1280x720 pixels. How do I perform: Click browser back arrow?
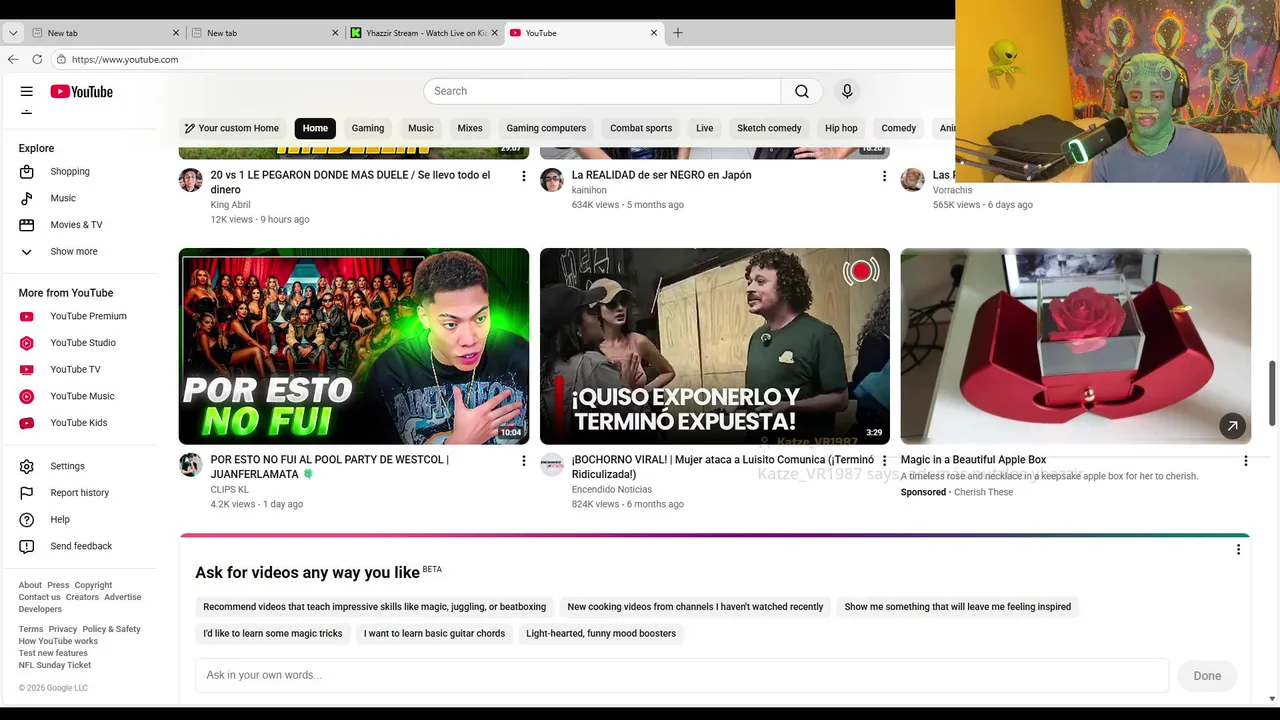tap(13, 59)
